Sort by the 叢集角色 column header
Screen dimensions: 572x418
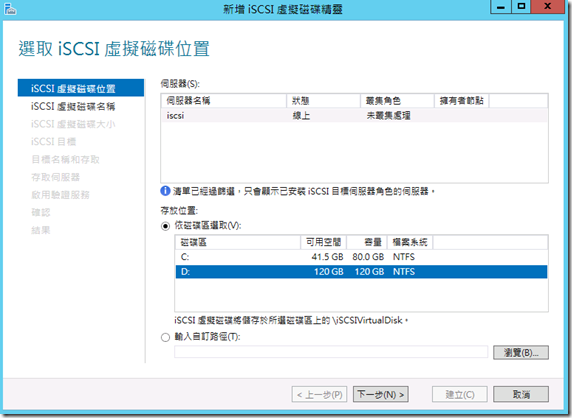(x=398, y=101)
